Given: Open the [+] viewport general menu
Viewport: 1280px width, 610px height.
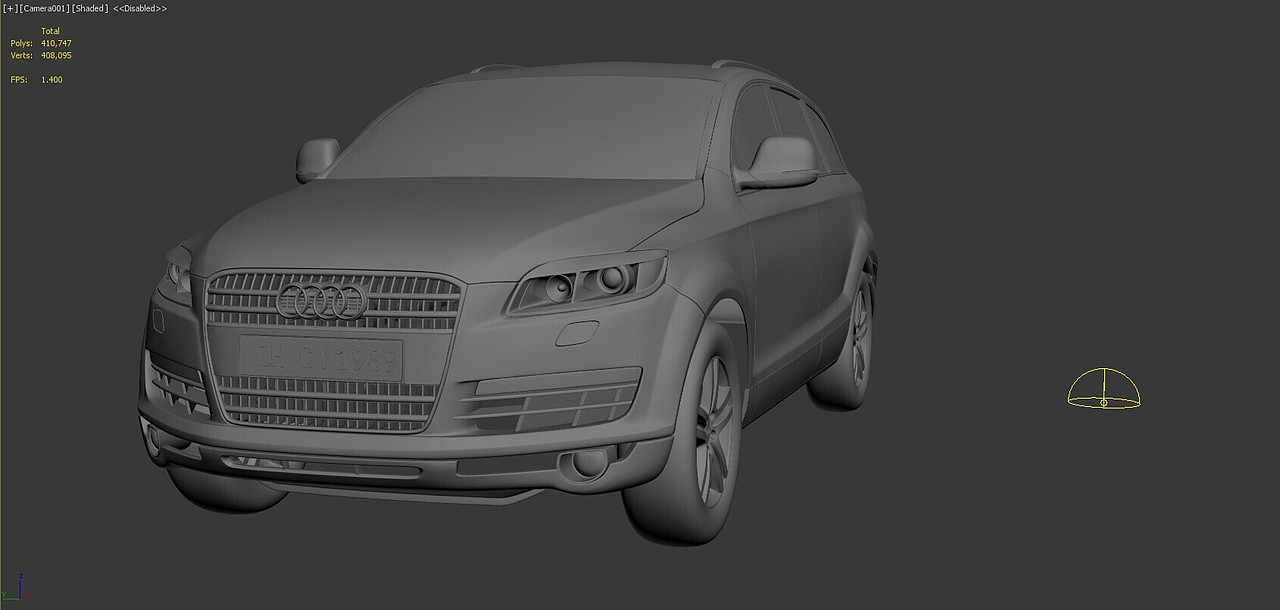Looking at the screenshot, I should (x=10, y=8).
